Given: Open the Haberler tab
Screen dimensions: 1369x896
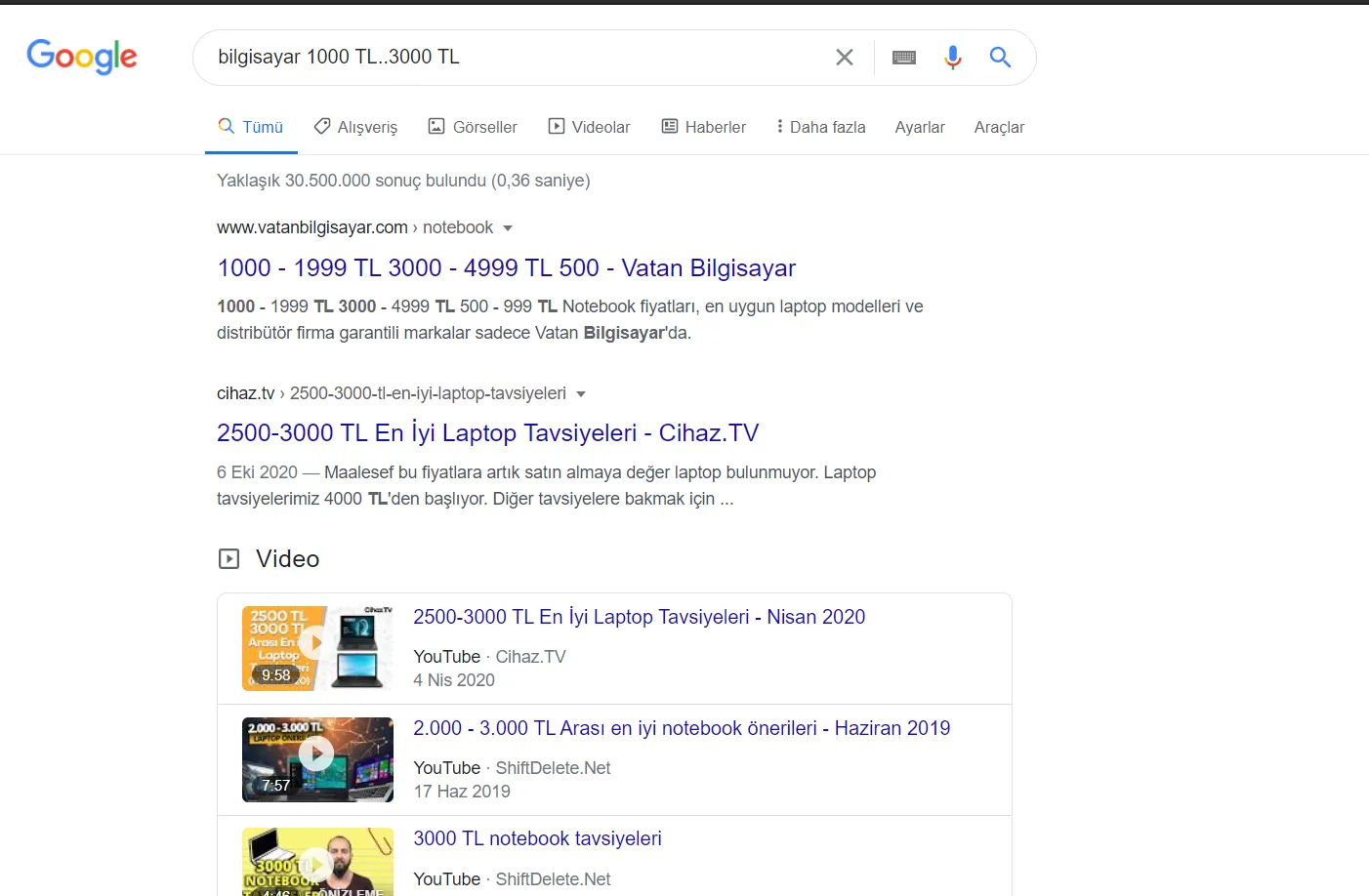Looking at the screenshot, I should tap(703, 127).
